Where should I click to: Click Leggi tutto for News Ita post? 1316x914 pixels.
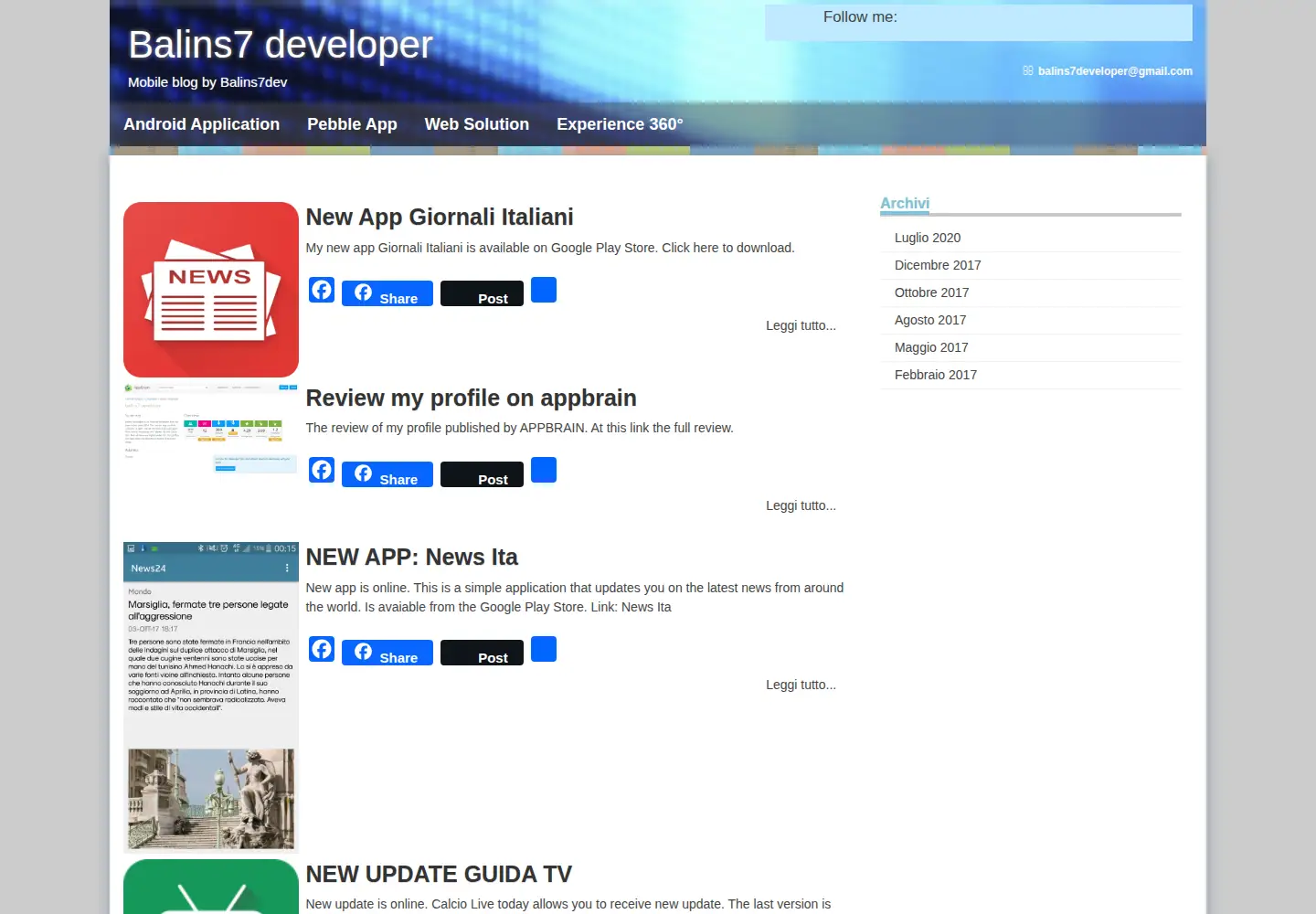tap(801, 685)
